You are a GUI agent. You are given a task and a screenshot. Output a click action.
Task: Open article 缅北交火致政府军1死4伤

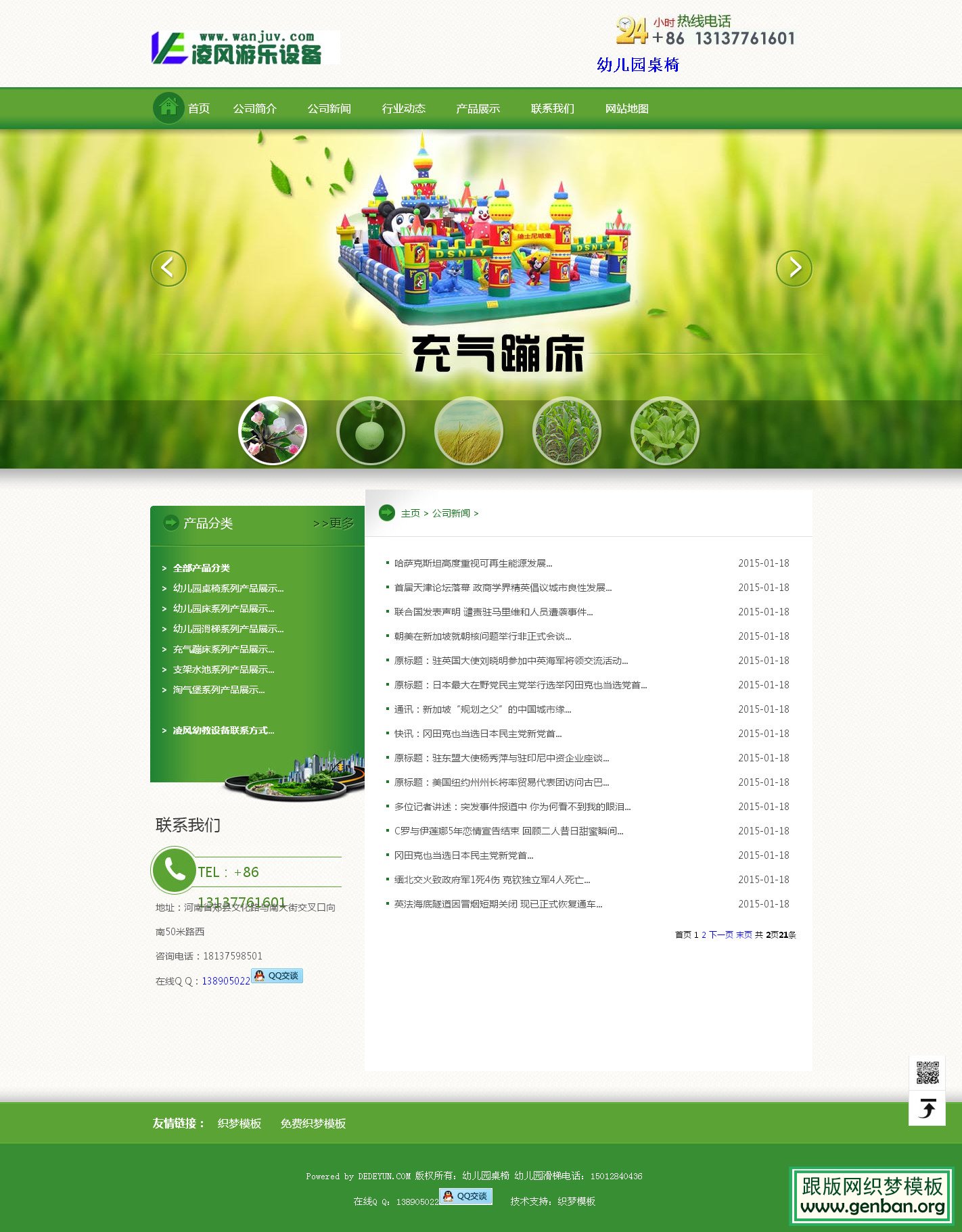click(x=493, y=880)
